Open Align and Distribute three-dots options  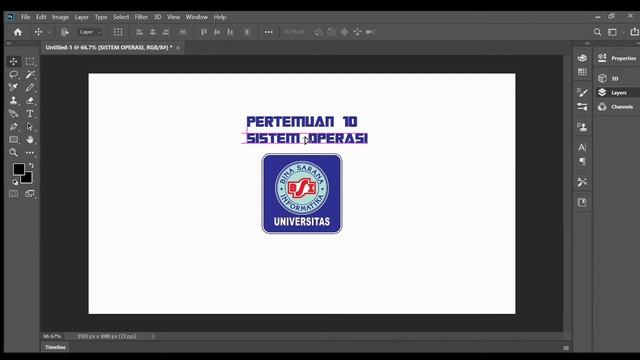coord(269,32)
